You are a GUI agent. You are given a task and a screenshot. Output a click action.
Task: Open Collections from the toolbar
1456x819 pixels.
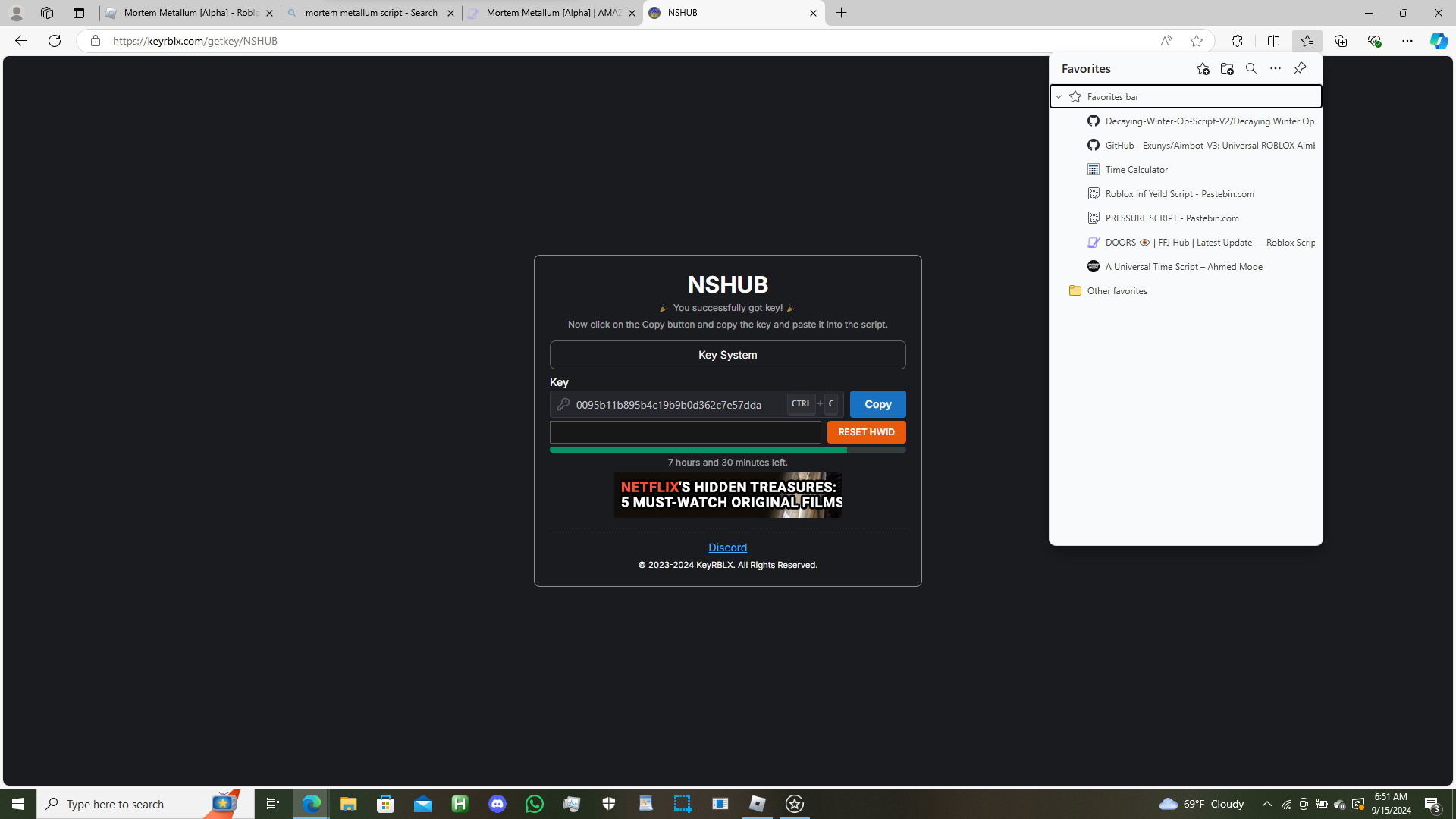coord(1341,41)
